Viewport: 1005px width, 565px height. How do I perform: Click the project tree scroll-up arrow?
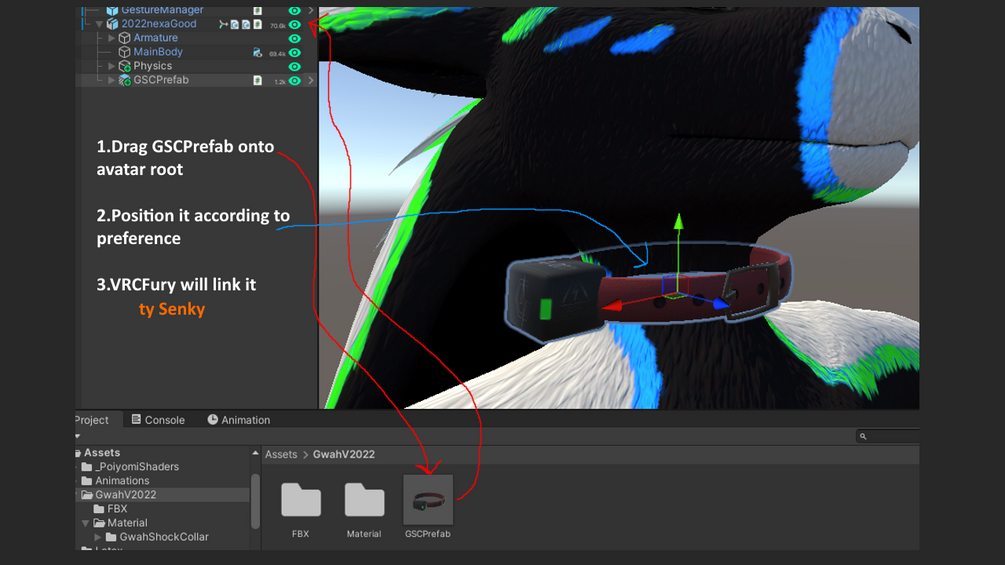[255, 453]
